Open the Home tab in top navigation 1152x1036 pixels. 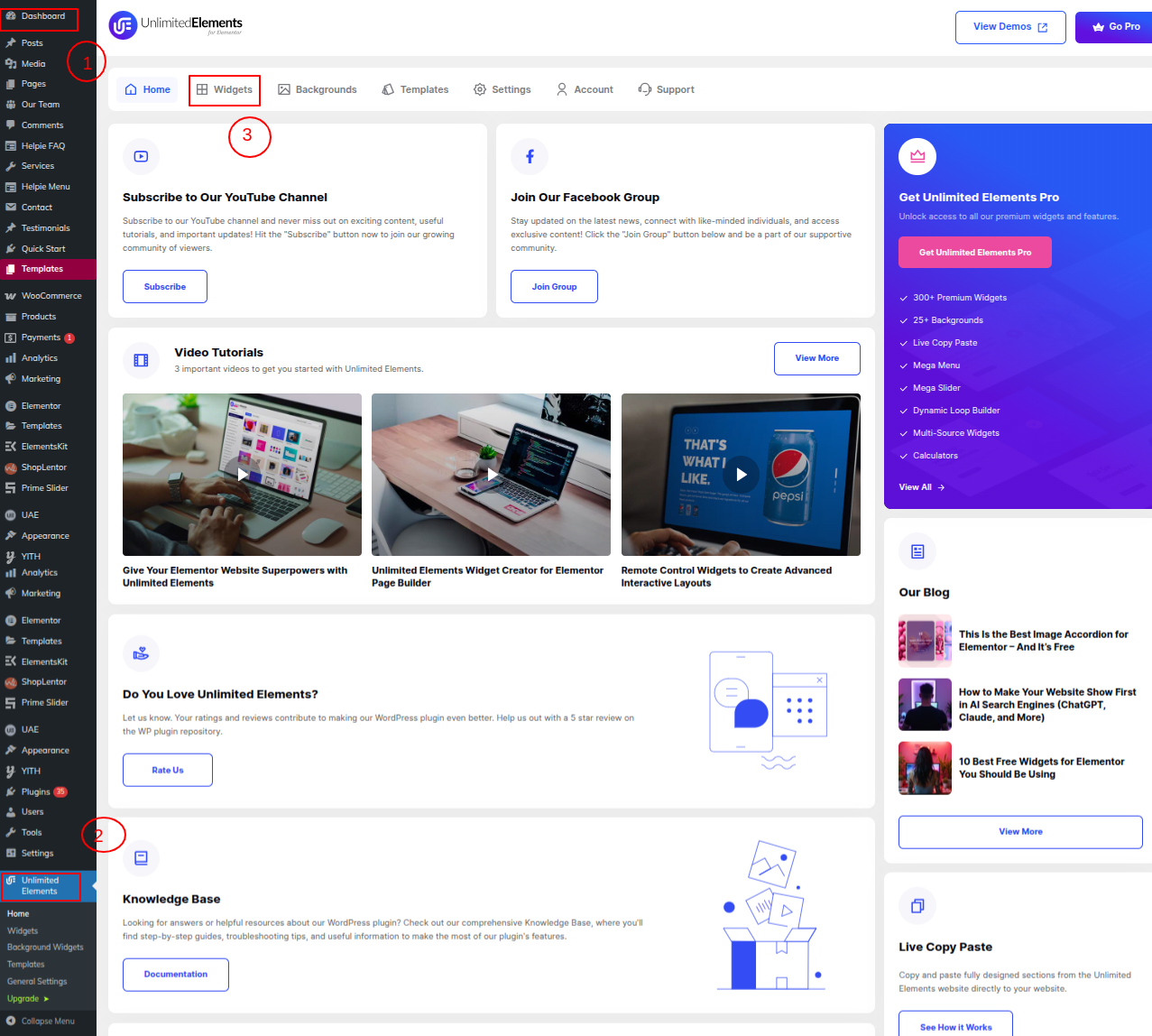148,89
